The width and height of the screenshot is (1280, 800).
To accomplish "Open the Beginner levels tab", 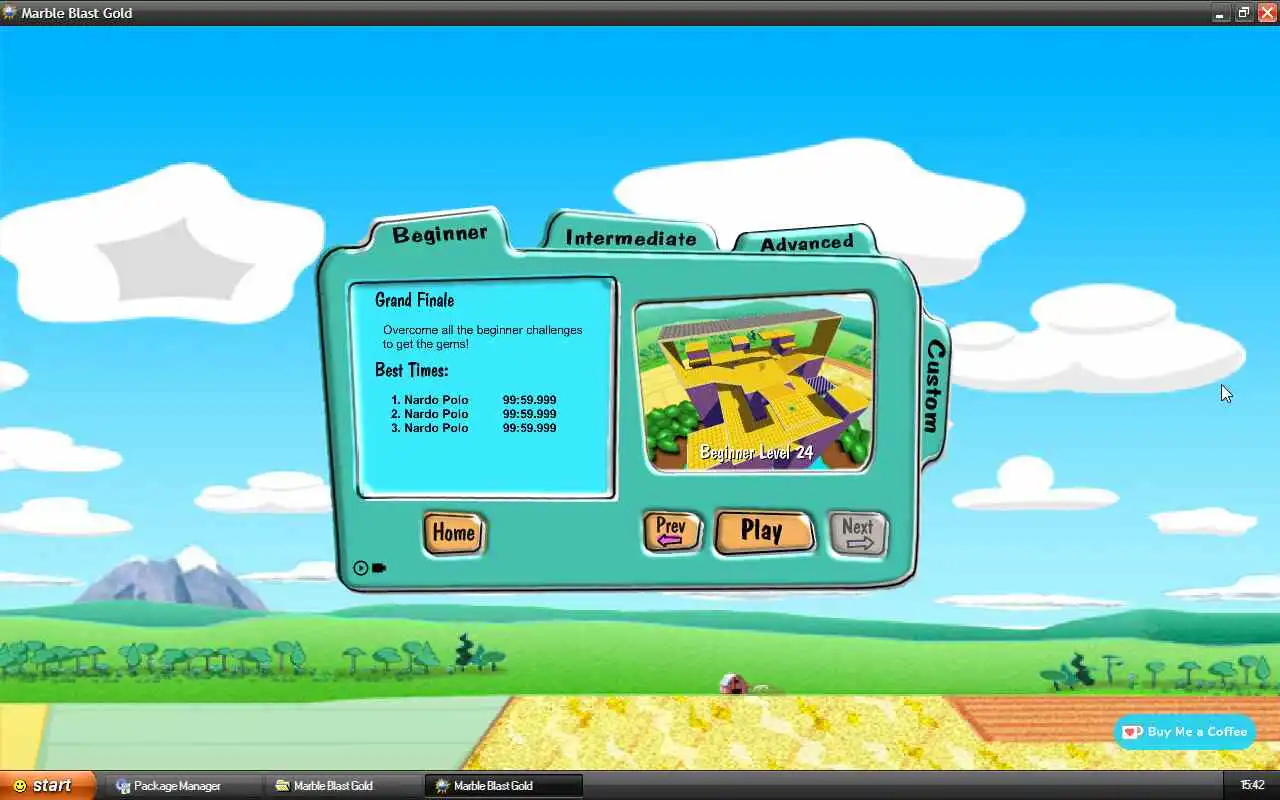I will pyautogui.click(x=440, y=234).
